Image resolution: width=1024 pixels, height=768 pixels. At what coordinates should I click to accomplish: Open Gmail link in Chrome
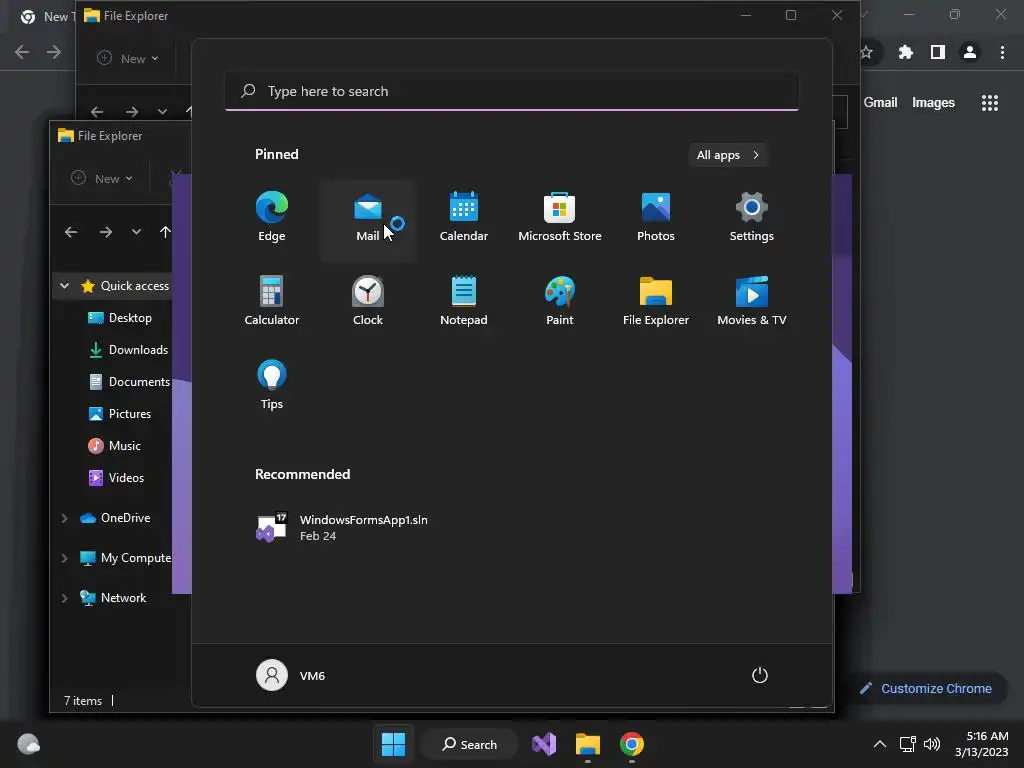(880, 103)
